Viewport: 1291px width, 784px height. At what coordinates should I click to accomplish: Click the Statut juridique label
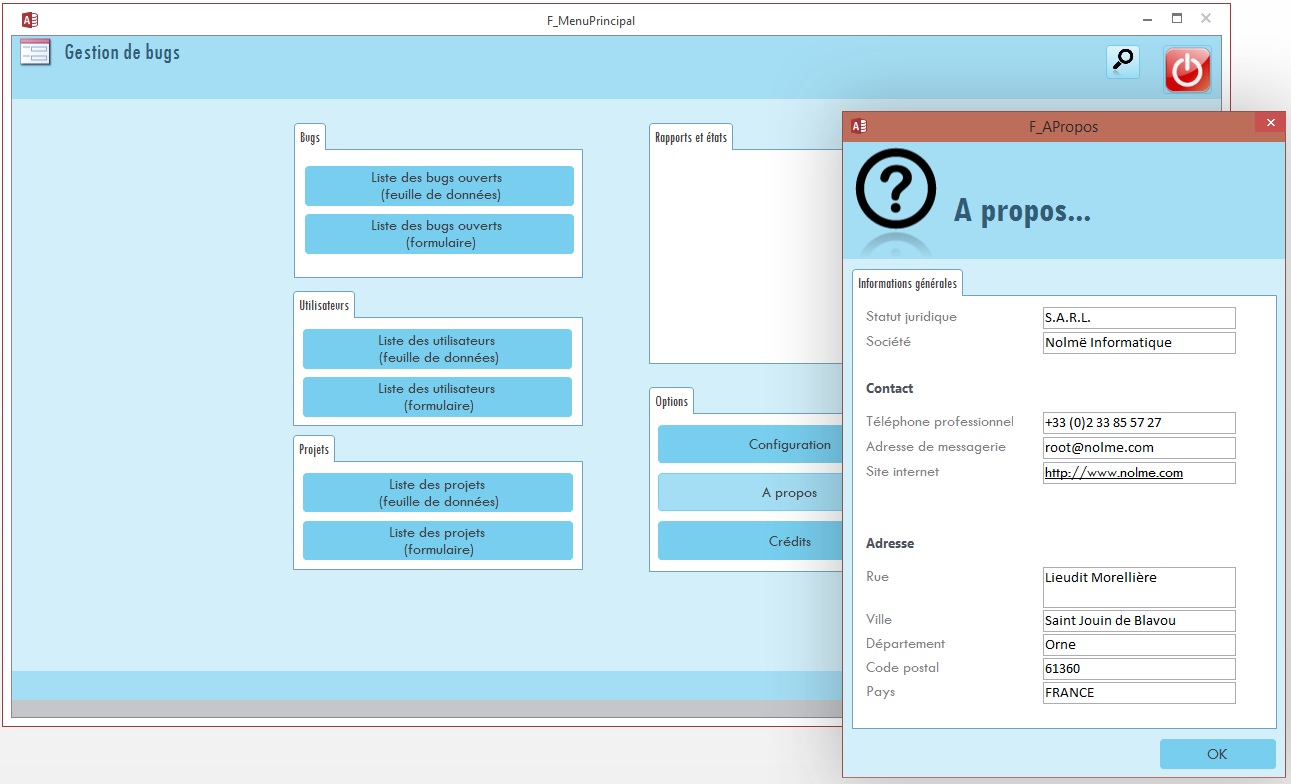click(911, 317)
